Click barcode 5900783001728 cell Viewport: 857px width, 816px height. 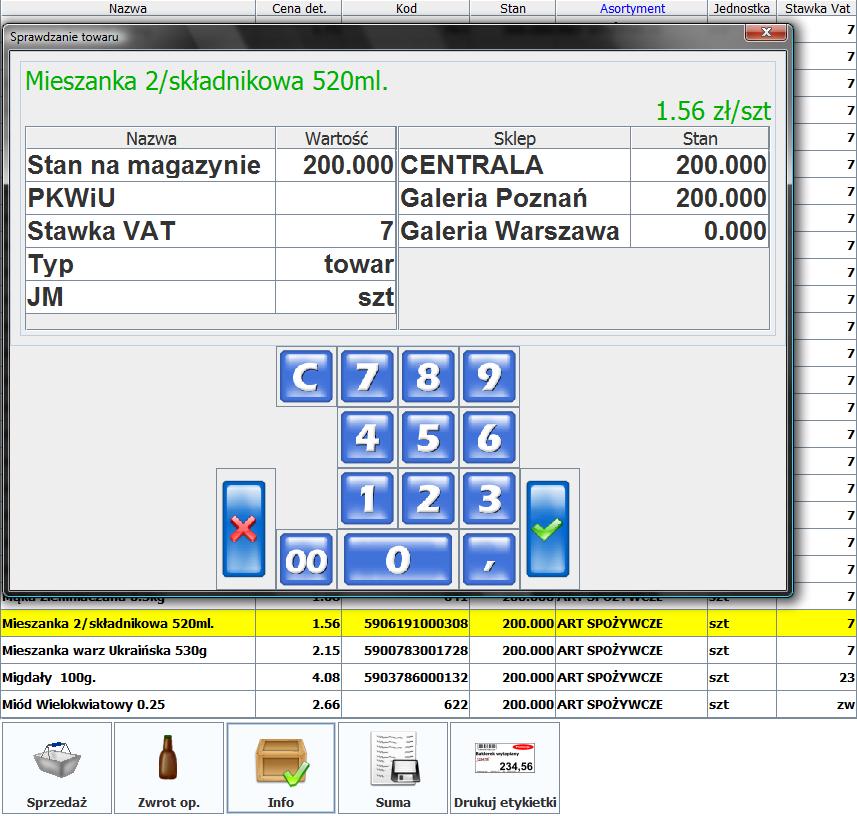406,650
